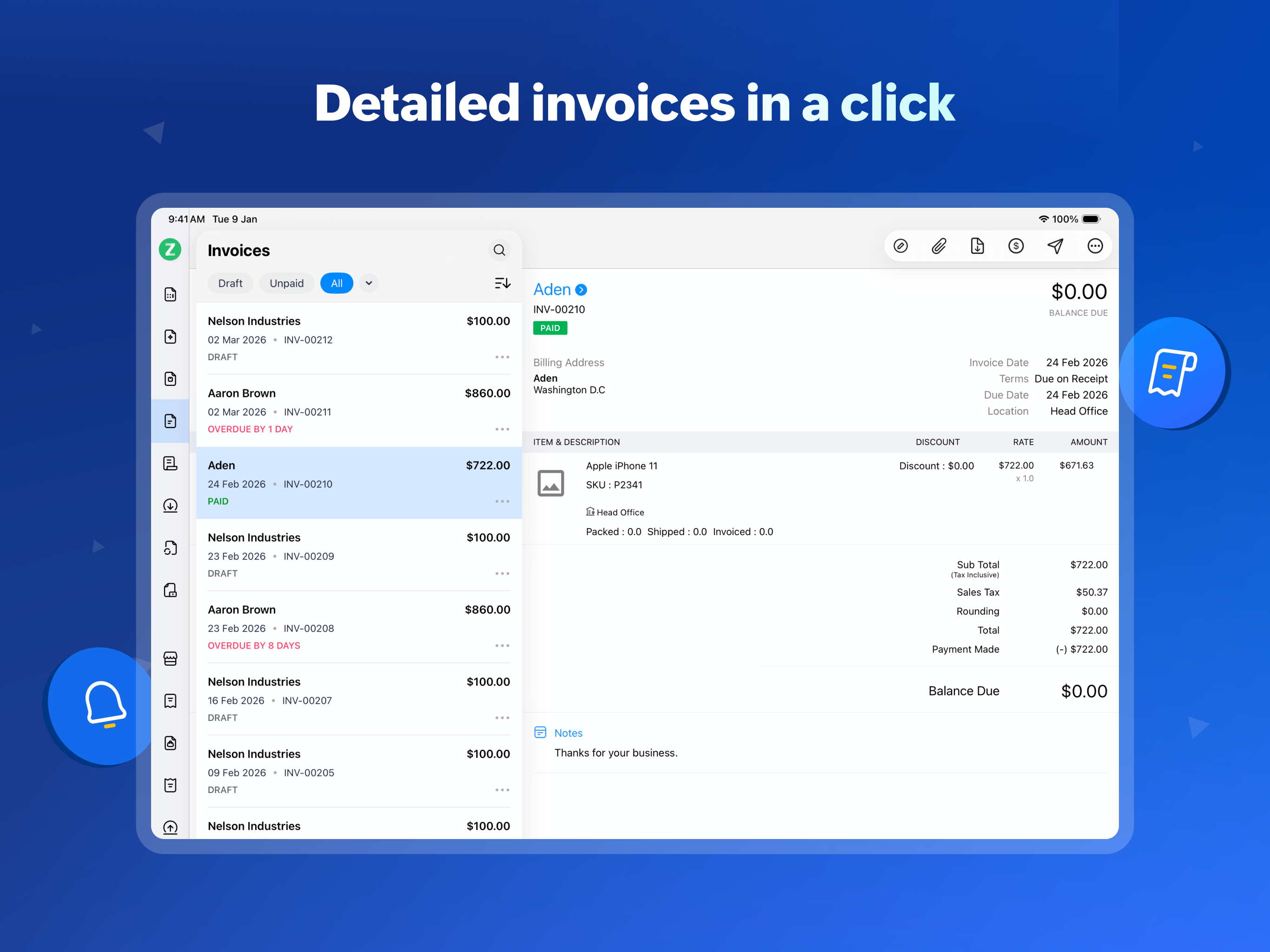The height and width of the screenshot is (952, 1270).
Task: Open the scroll-shaped document sidebar icon
Action: (171, 463)
